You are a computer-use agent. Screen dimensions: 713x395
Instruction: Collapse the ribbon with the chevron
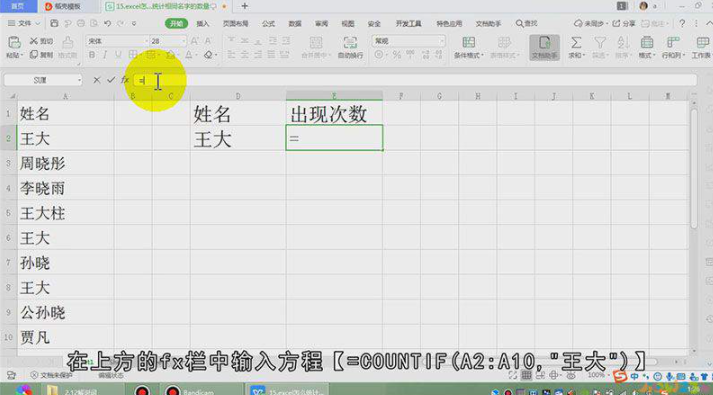click(x=708, y=23)
